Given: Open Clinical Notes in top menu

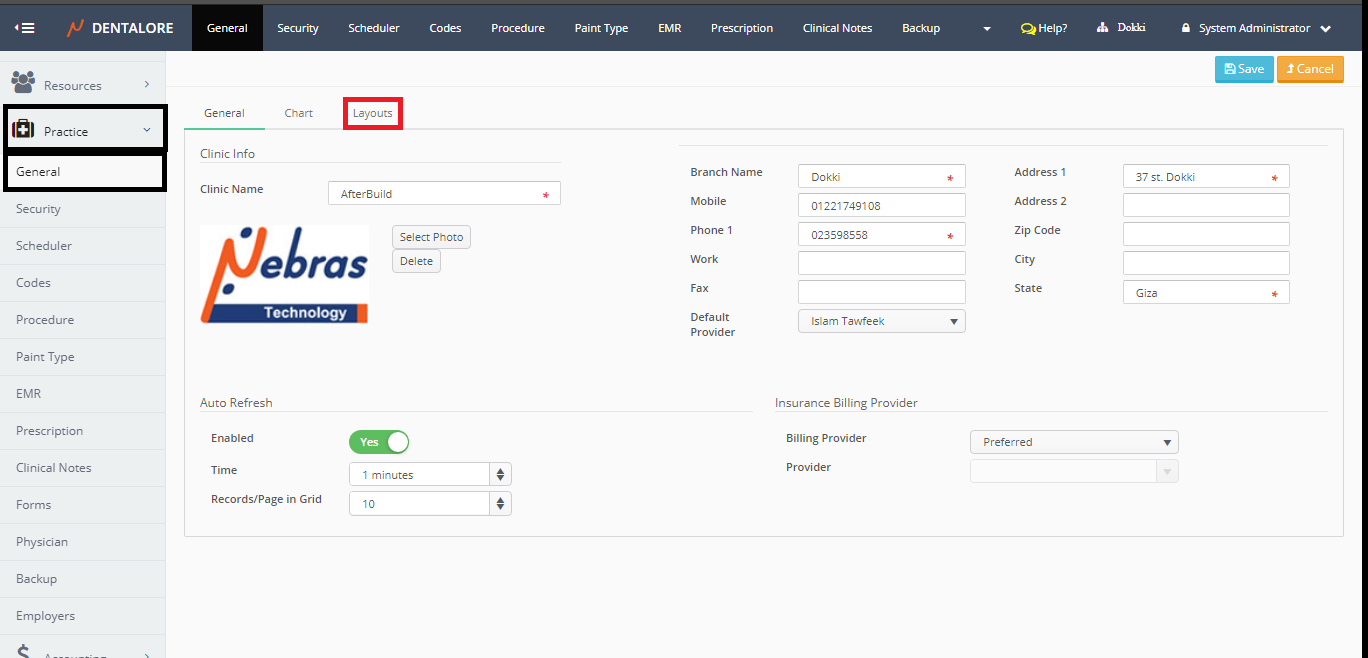Looking at the screenshot, I should (x=837, y=28).
